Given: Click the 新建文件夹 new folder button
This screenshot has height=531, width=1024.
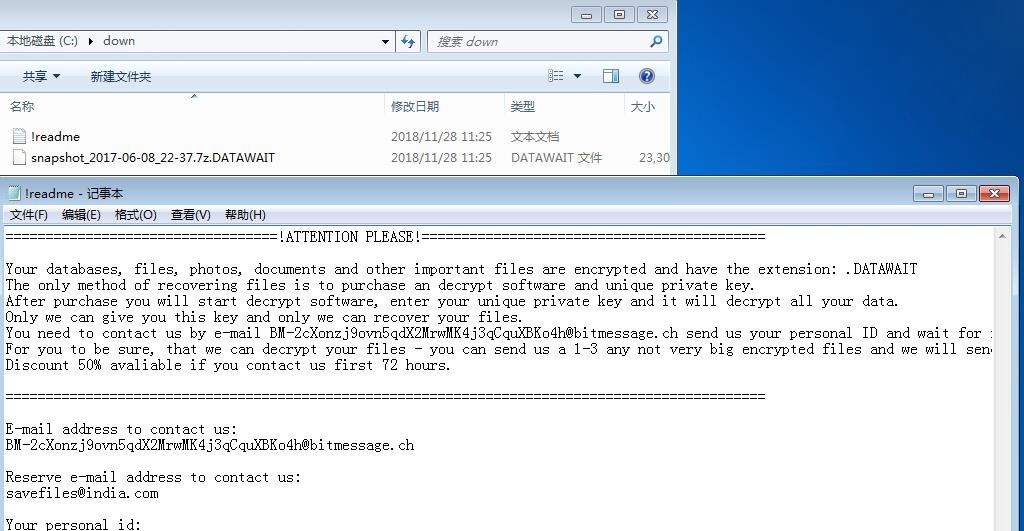Looking at the screenshot, I should 121,76.
